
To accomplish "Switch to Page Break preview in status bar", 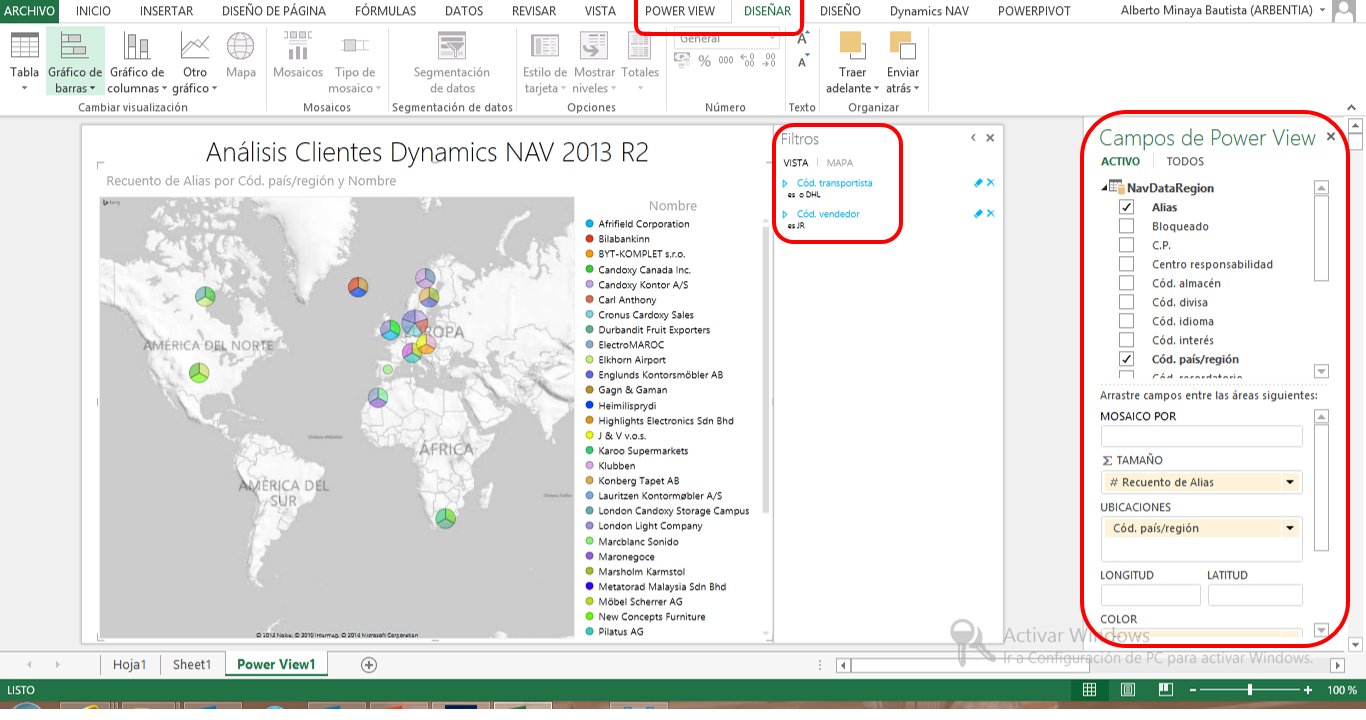I will click(1165, 690).
